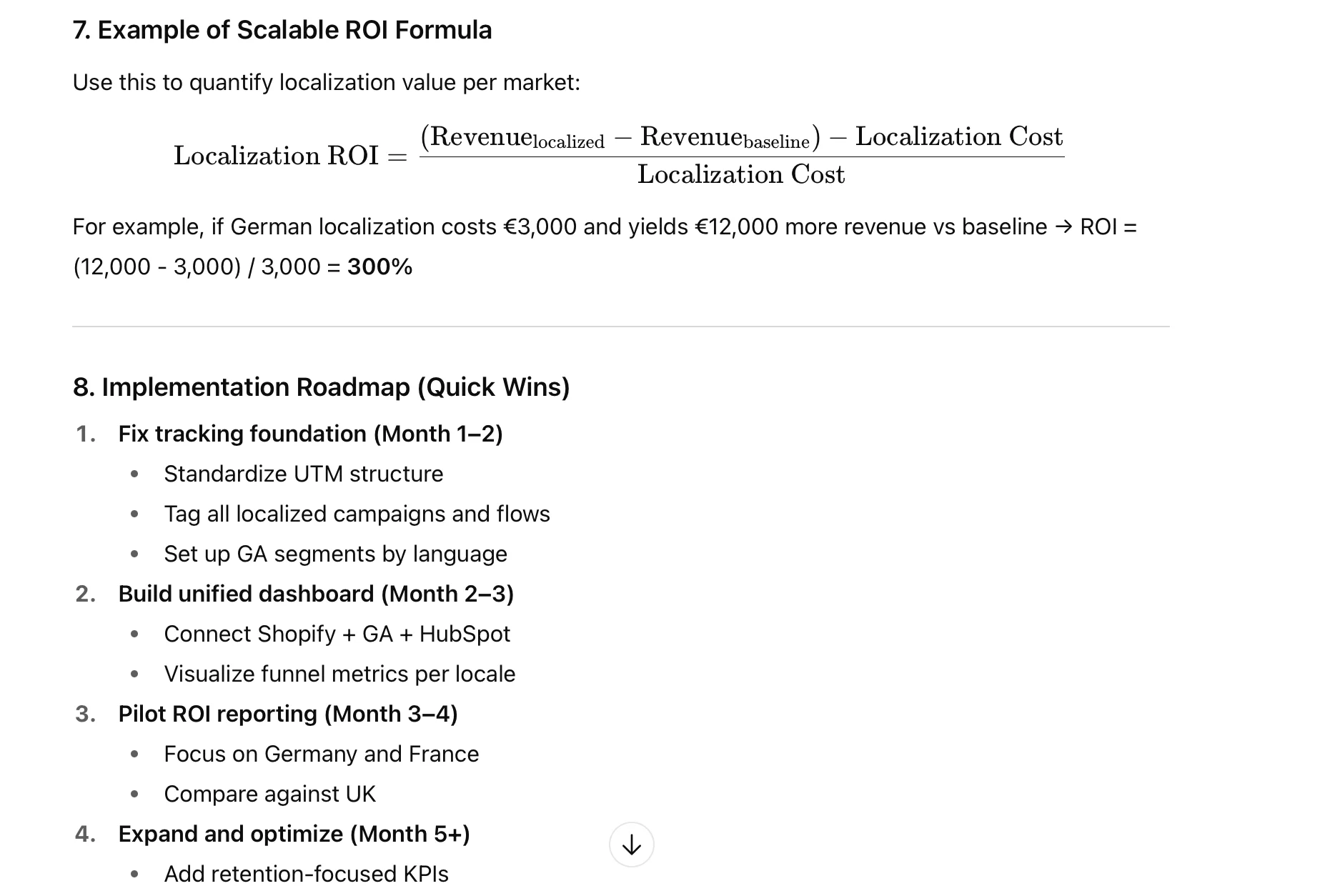
Task: Click "Visualize funnel metrics per locale" bullet
Action: [x=339, y=674]
